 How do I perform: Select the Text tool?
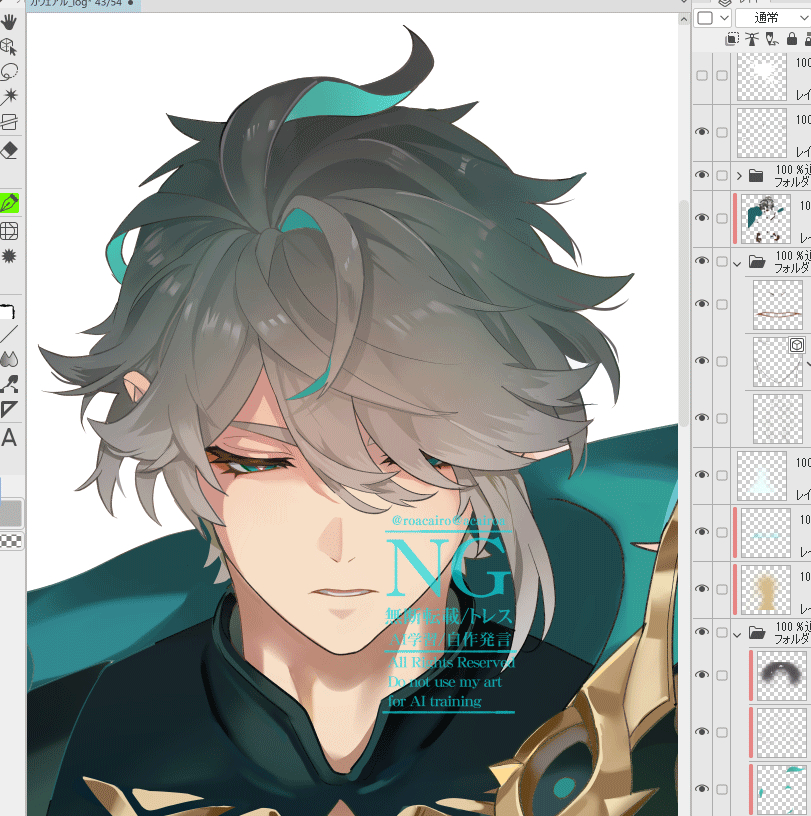[9, 438]
